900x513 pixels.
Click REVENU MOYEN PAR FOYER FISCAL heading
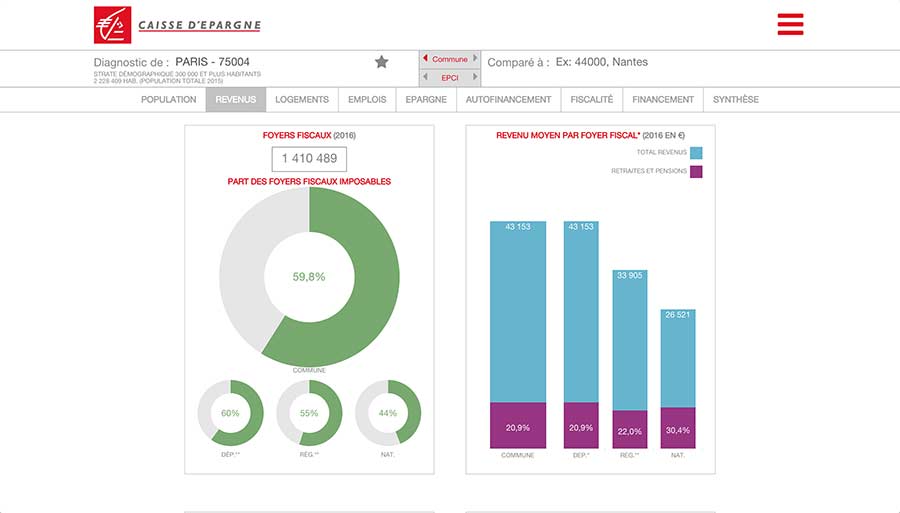click(590, 135)
